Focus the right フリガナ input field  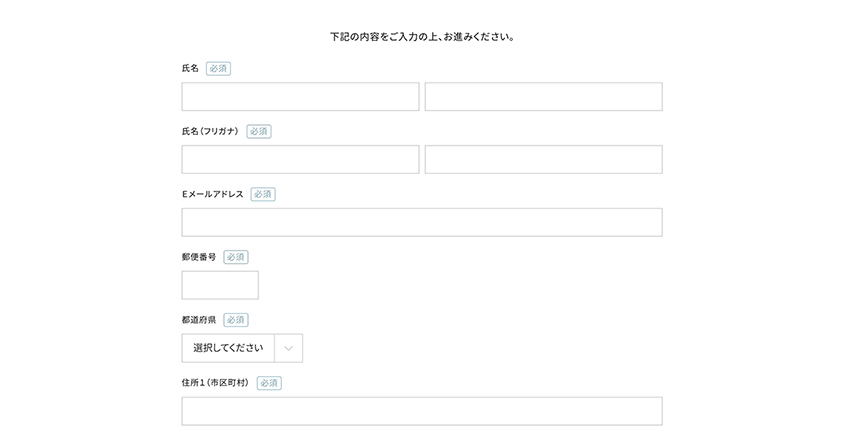tap(543, 160)
